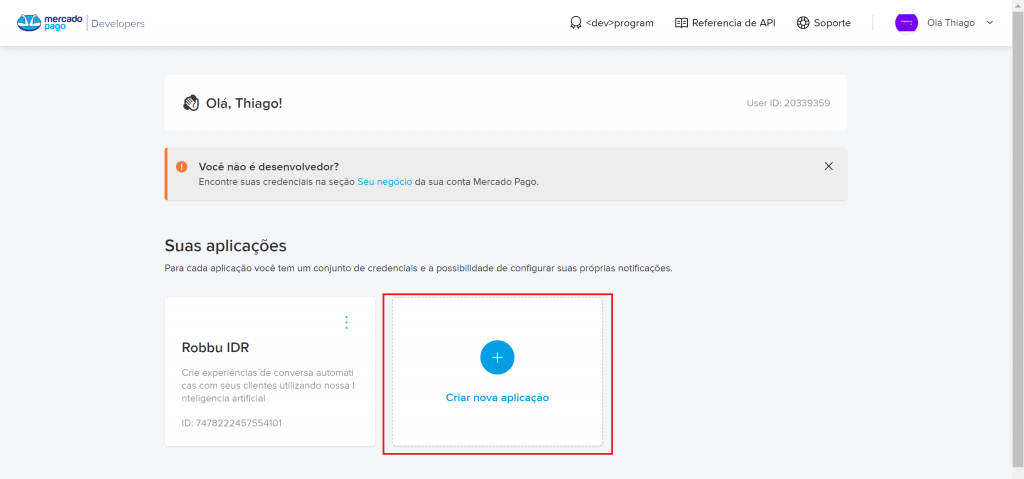Image resolution: width=1024 pixels, height=479 pixels.
Task: Click the orange warning icon in the banner
Action: (182, 166)
